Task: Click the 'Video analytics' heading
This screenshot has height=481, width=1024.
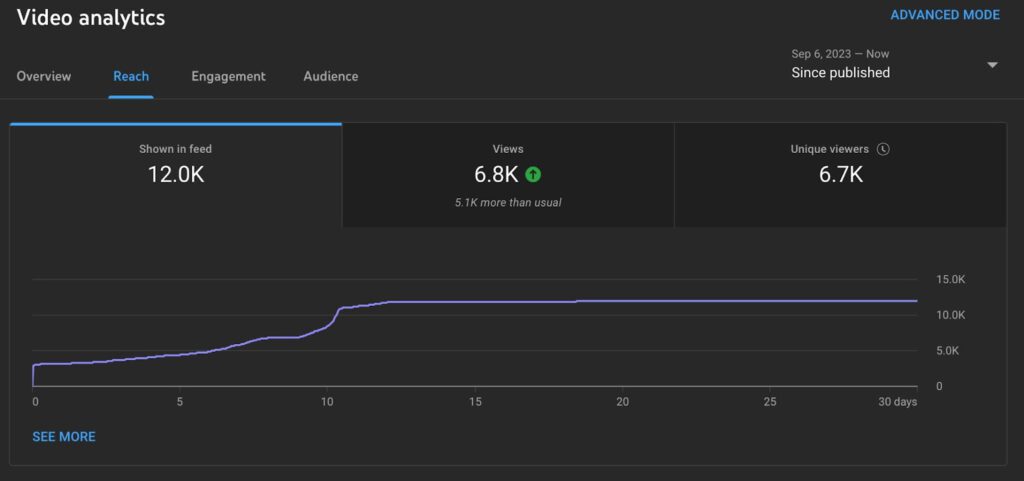Action: [x=91, y=18]
